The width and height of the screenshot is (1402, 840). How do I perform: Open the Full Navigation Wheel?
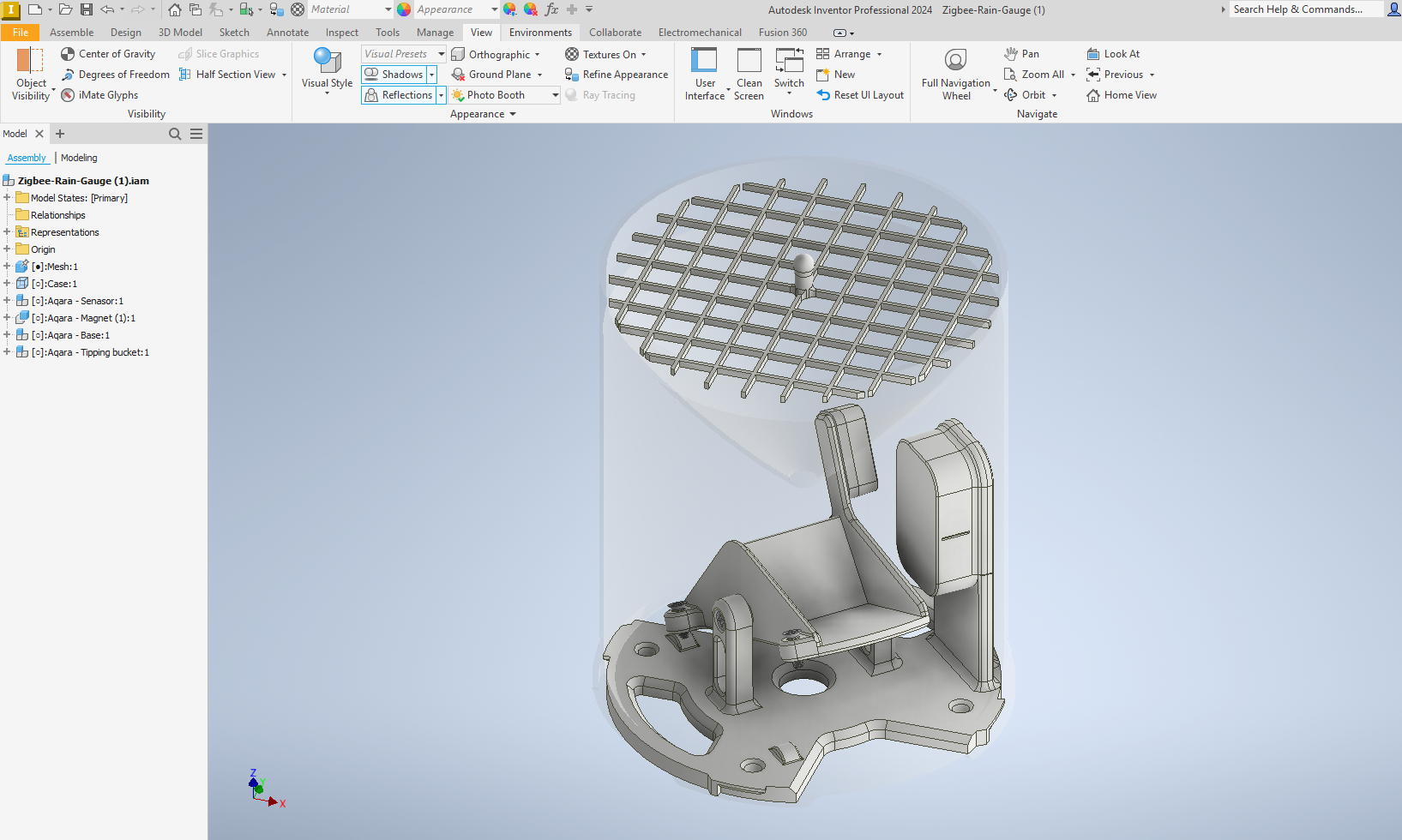click(x=956, y=74)
